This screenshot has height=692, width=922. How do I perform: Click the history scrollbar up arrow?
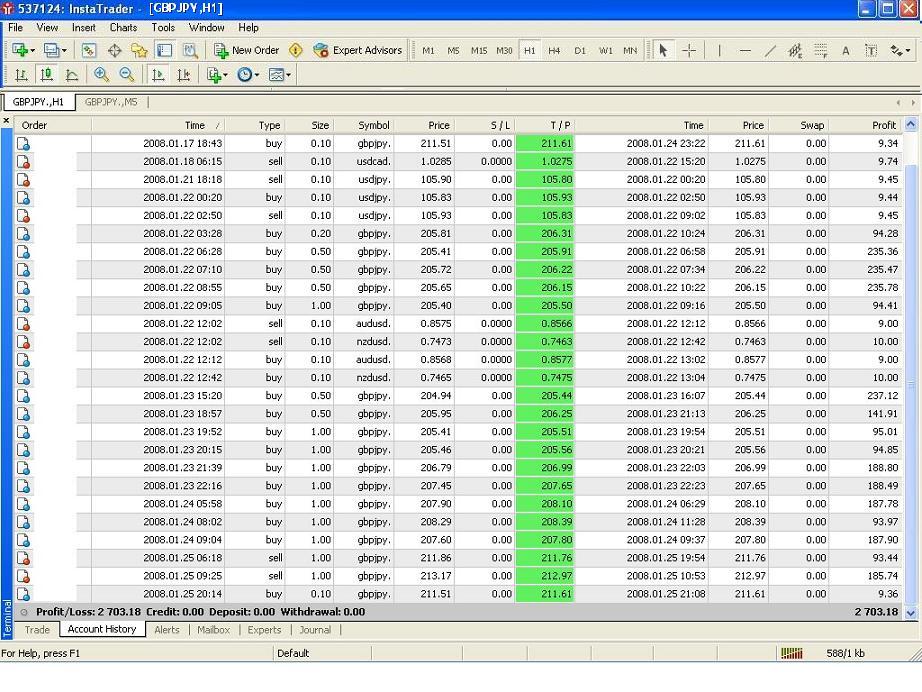coord(911,124)
